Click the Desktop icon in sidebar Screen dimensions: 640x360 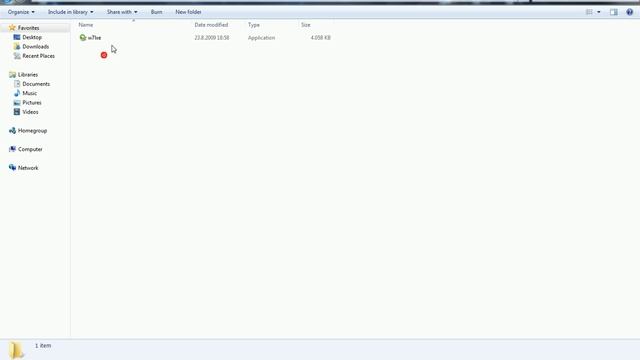point(17,37)
